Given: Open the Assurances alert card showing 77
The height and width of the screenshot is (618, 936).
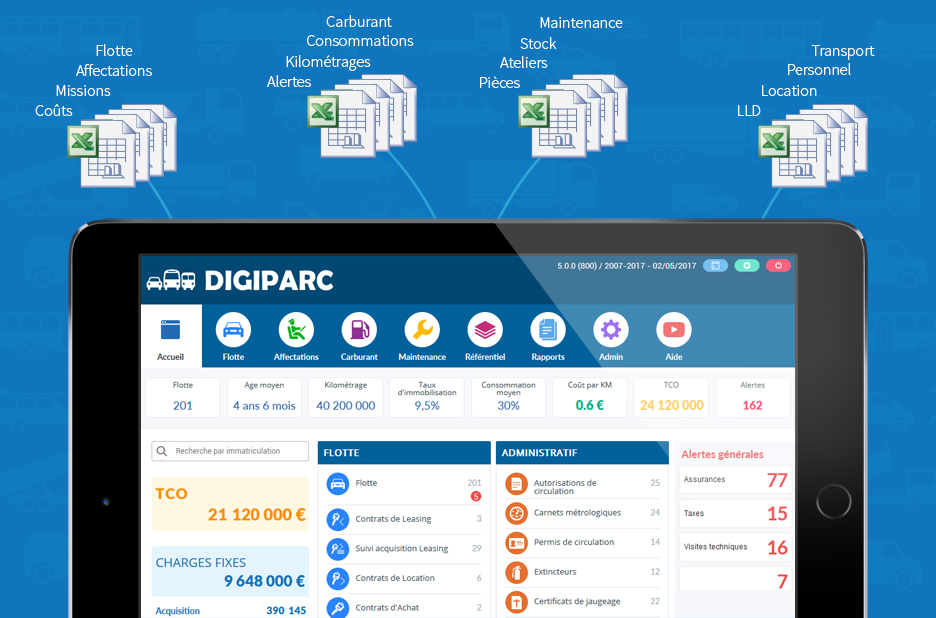Looking at the screenshot, I should click(x=735, y=479).
